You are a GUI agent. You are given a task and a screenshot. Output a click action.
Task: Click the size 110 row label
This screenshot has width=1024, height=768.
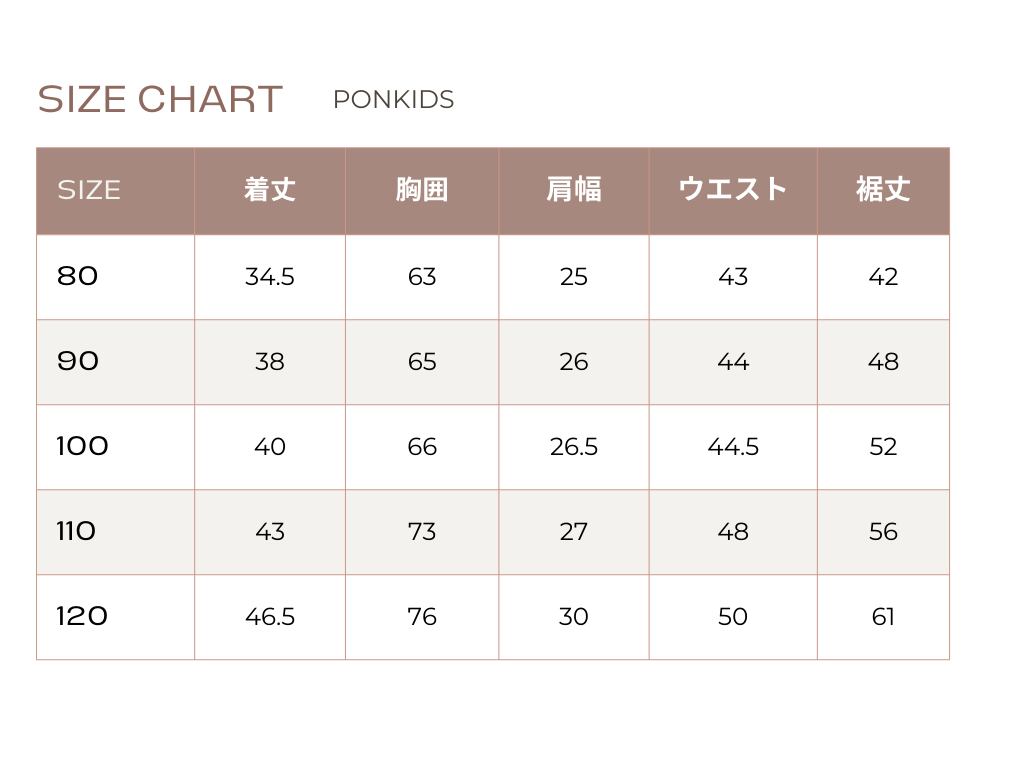pos(77,531)
